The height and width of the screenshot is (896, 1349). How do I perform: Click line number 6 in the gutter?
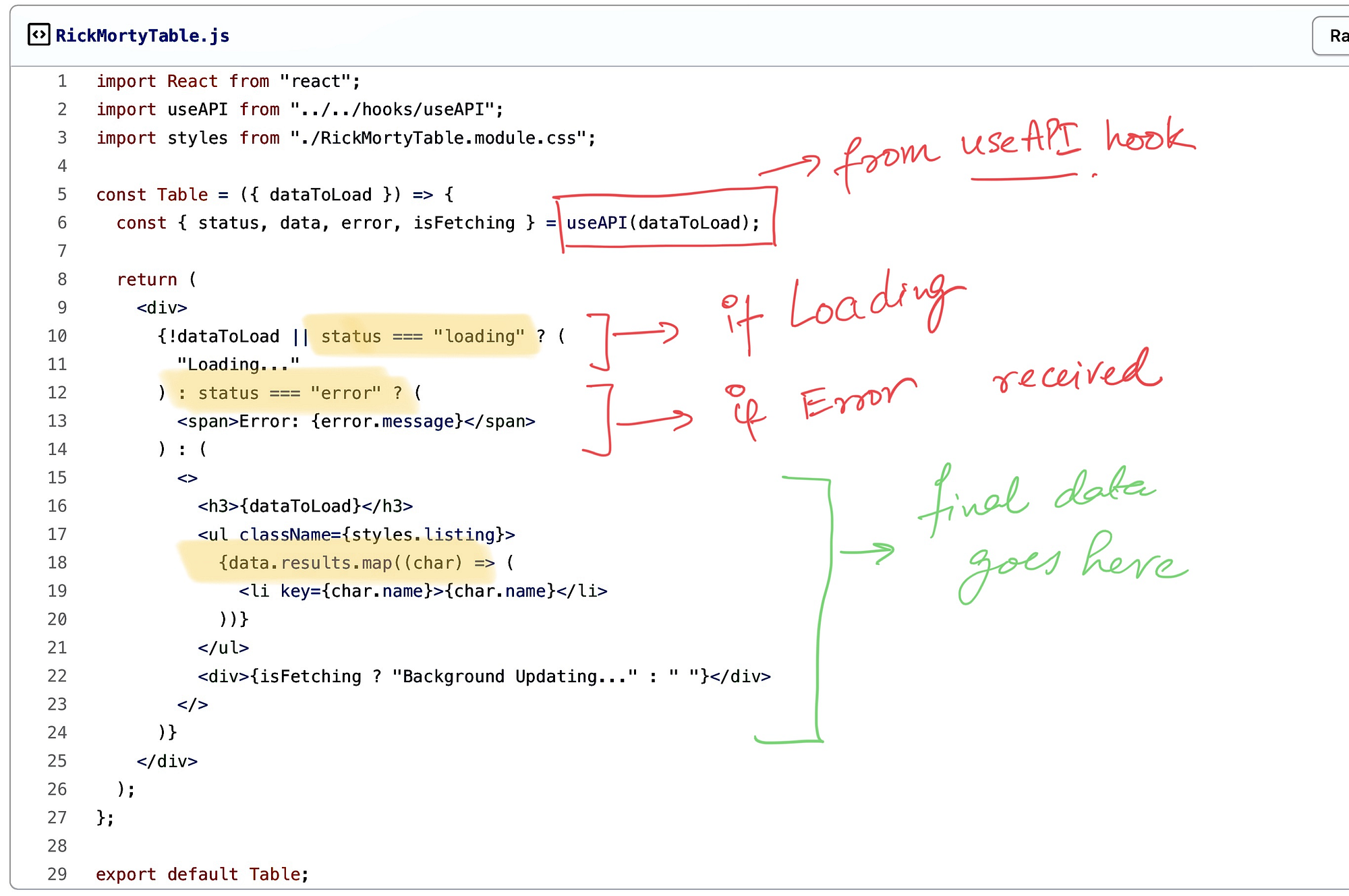(x=61, y=222)
